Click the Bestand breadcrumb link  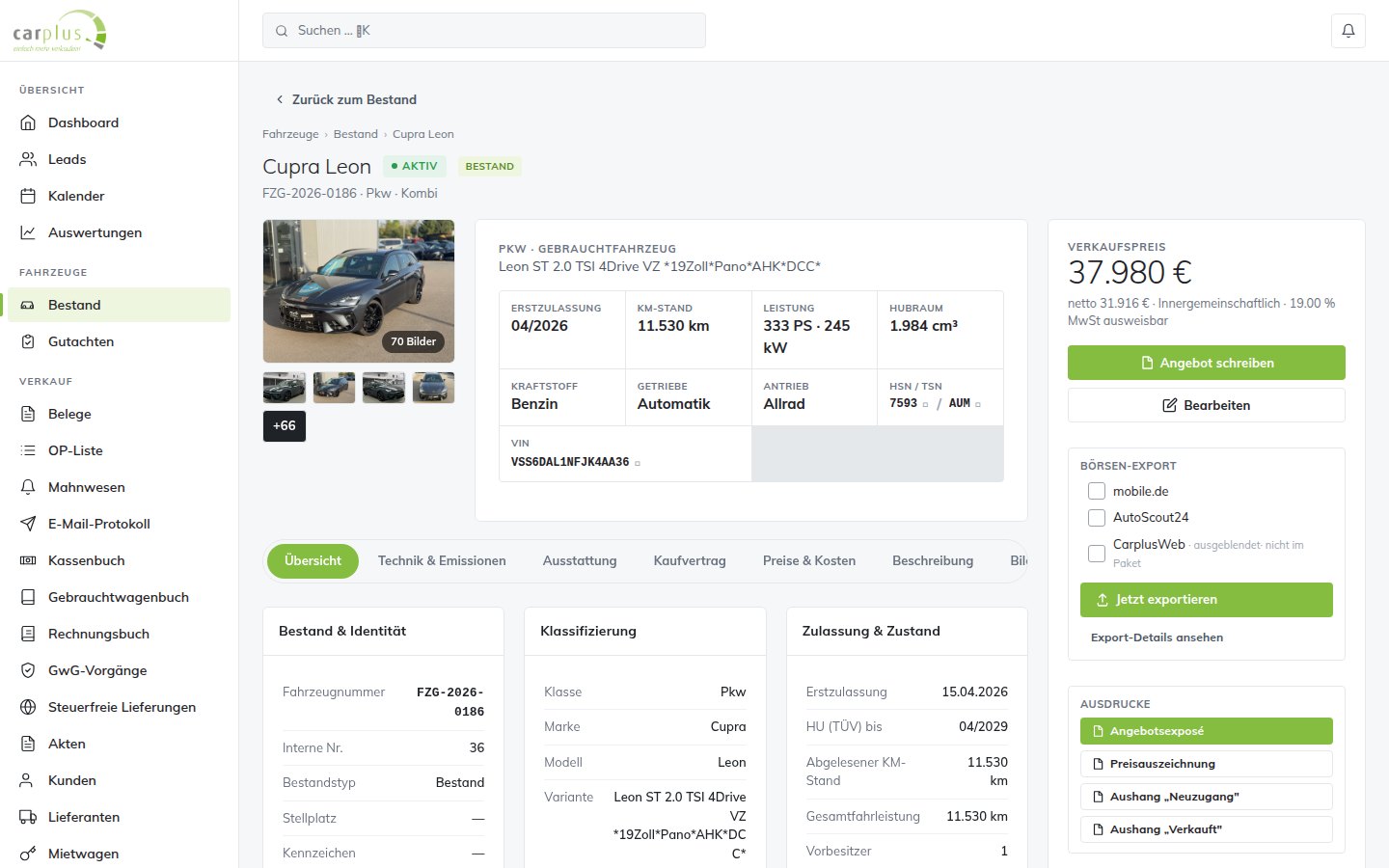point(356,134)
